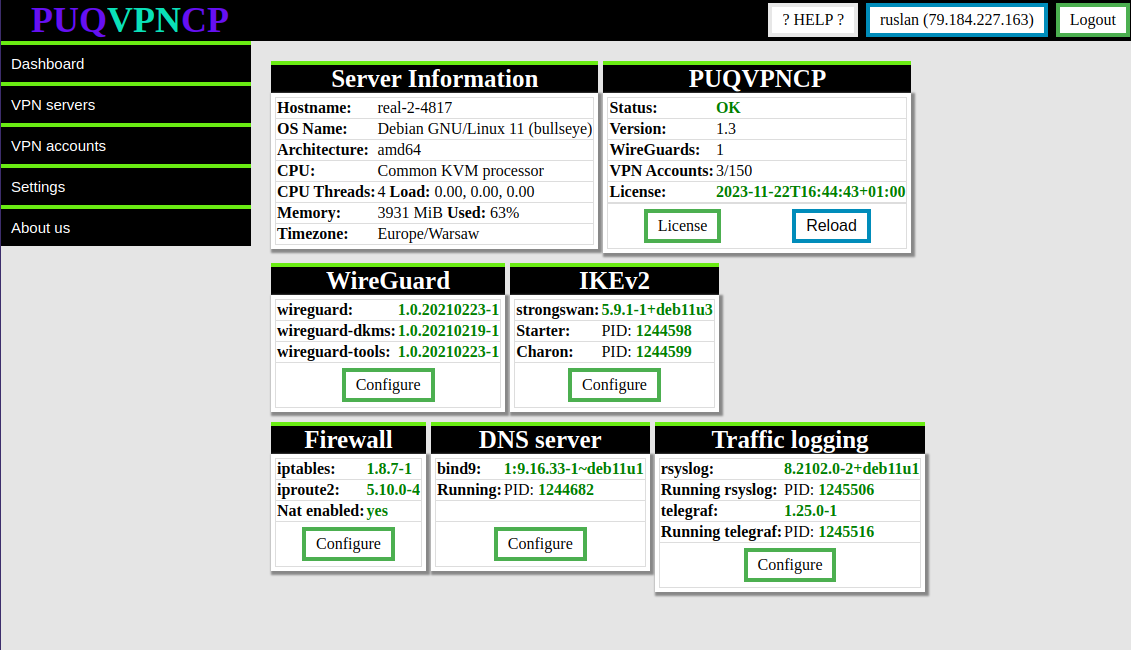The height and width of the screenshot is (650, 1131).
Task: Click the Server Information panel header
Action: (x=434, y=79)
